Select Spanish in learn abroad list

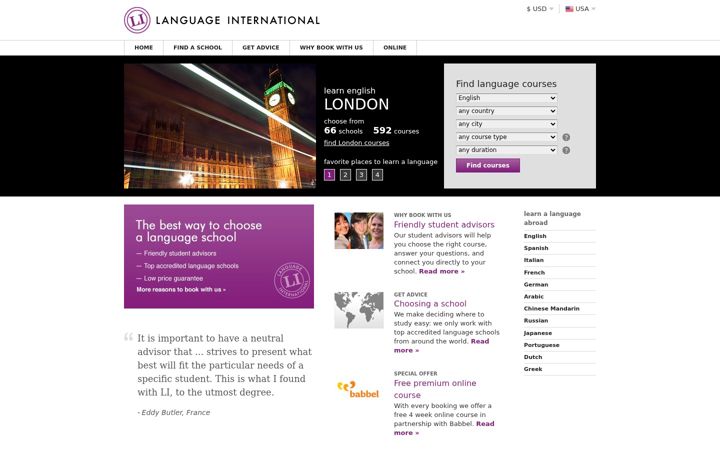(x=536, y=248)
